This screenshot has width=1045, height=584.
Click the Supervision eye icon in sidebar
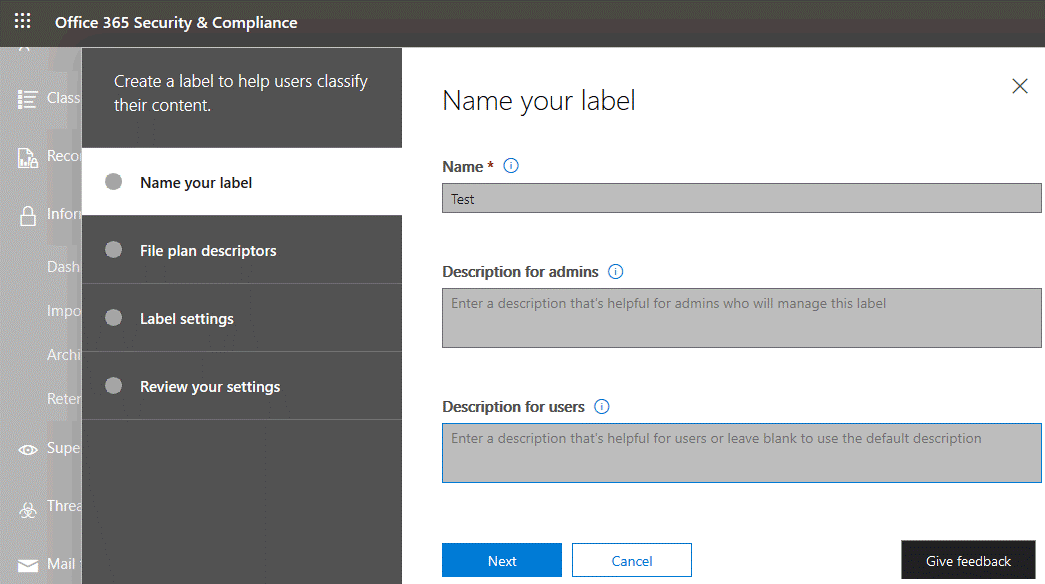28,449
